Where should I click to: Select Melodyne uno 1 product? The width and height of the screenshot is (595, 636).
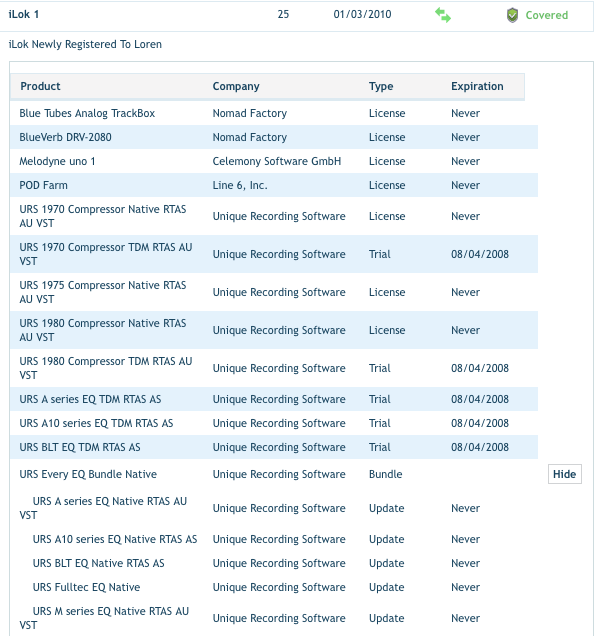click(x=57, y=161)
